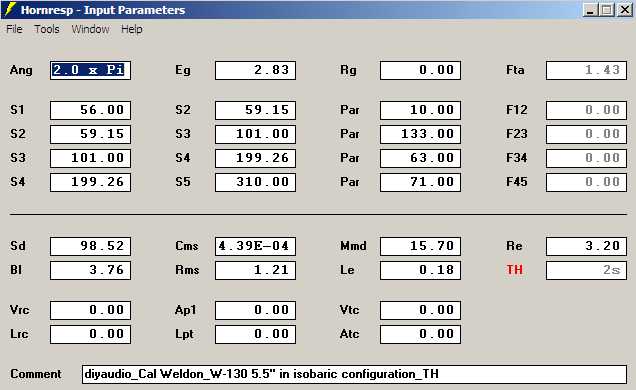The image size is (636, 390).
Task: Click the second-column S4 field 199.26
Action: [256, 158]
